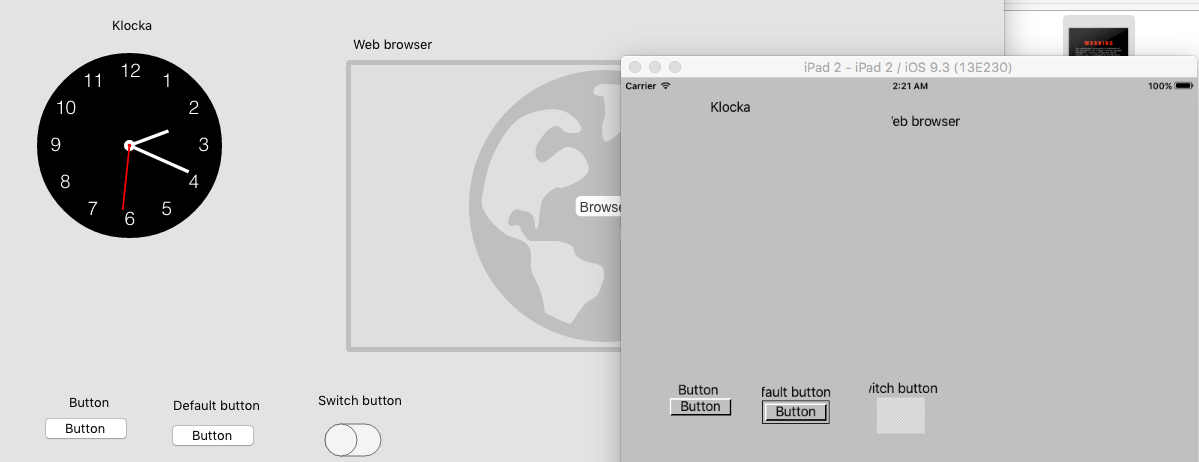The height and width of the screenshot is (462, 1199).
Task: Click the WARNING image thumbnail
Action: [x=1098, y=42]
